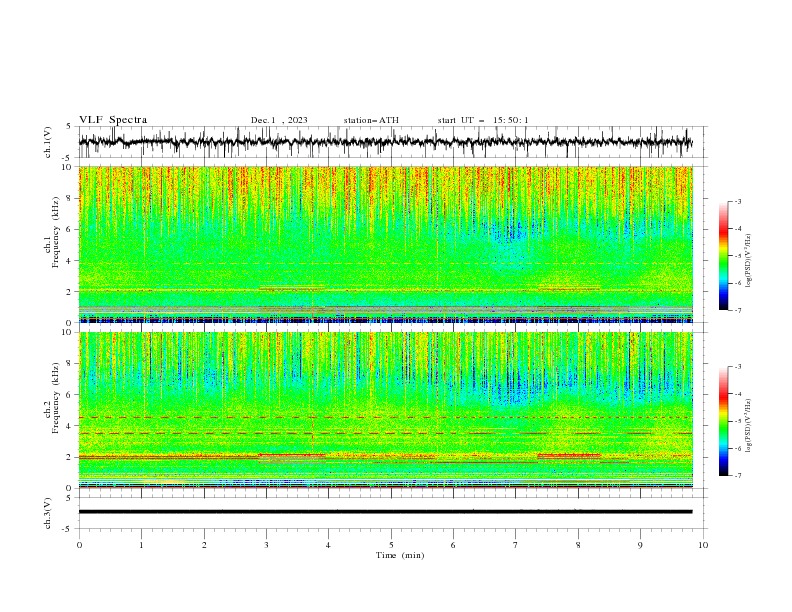Click the "Time (min)" axis title
This screenshot has width=792, height=612.
pos(400,555)
